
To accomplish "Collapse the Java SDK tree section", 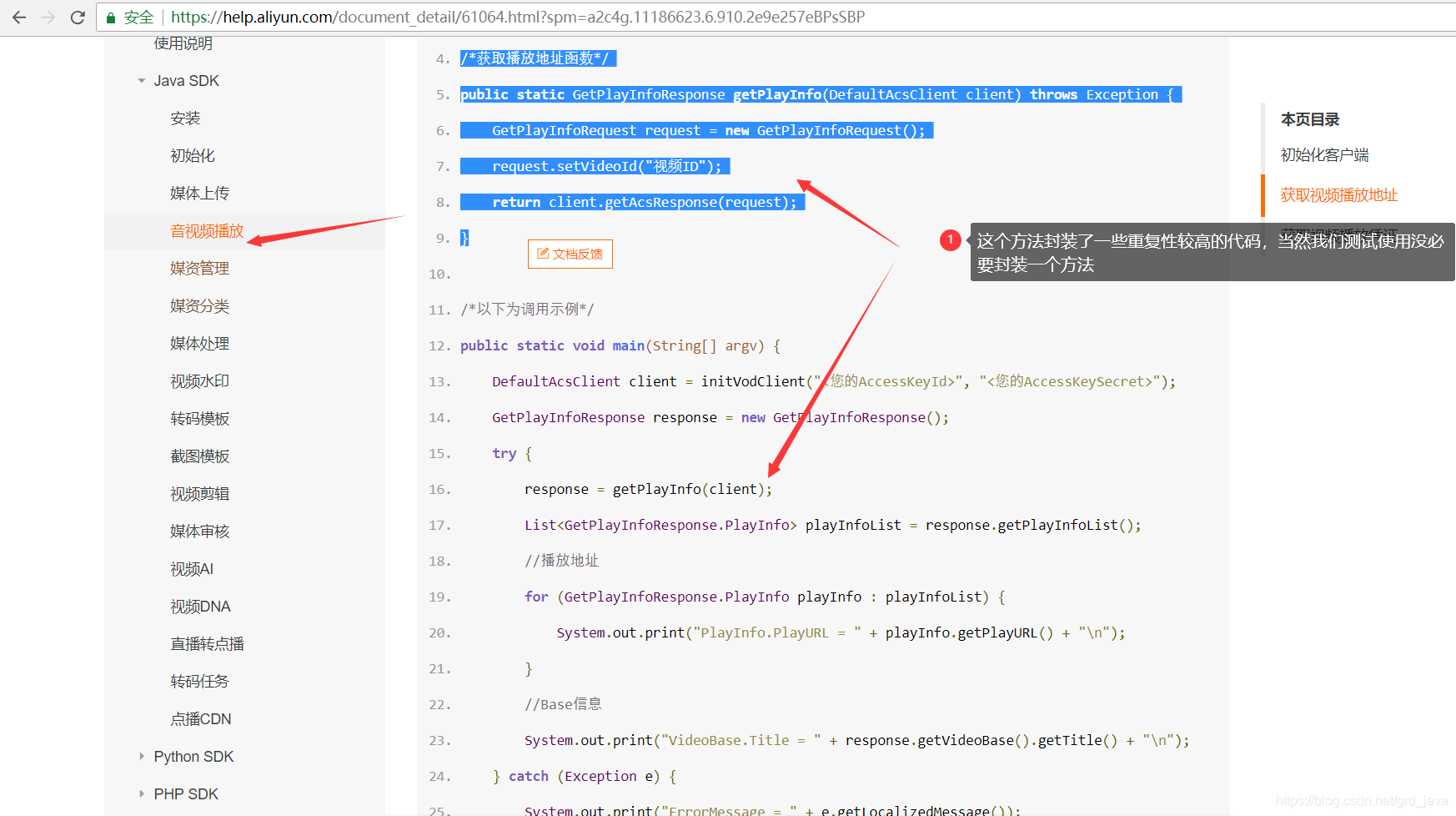I will pos(142,81).
